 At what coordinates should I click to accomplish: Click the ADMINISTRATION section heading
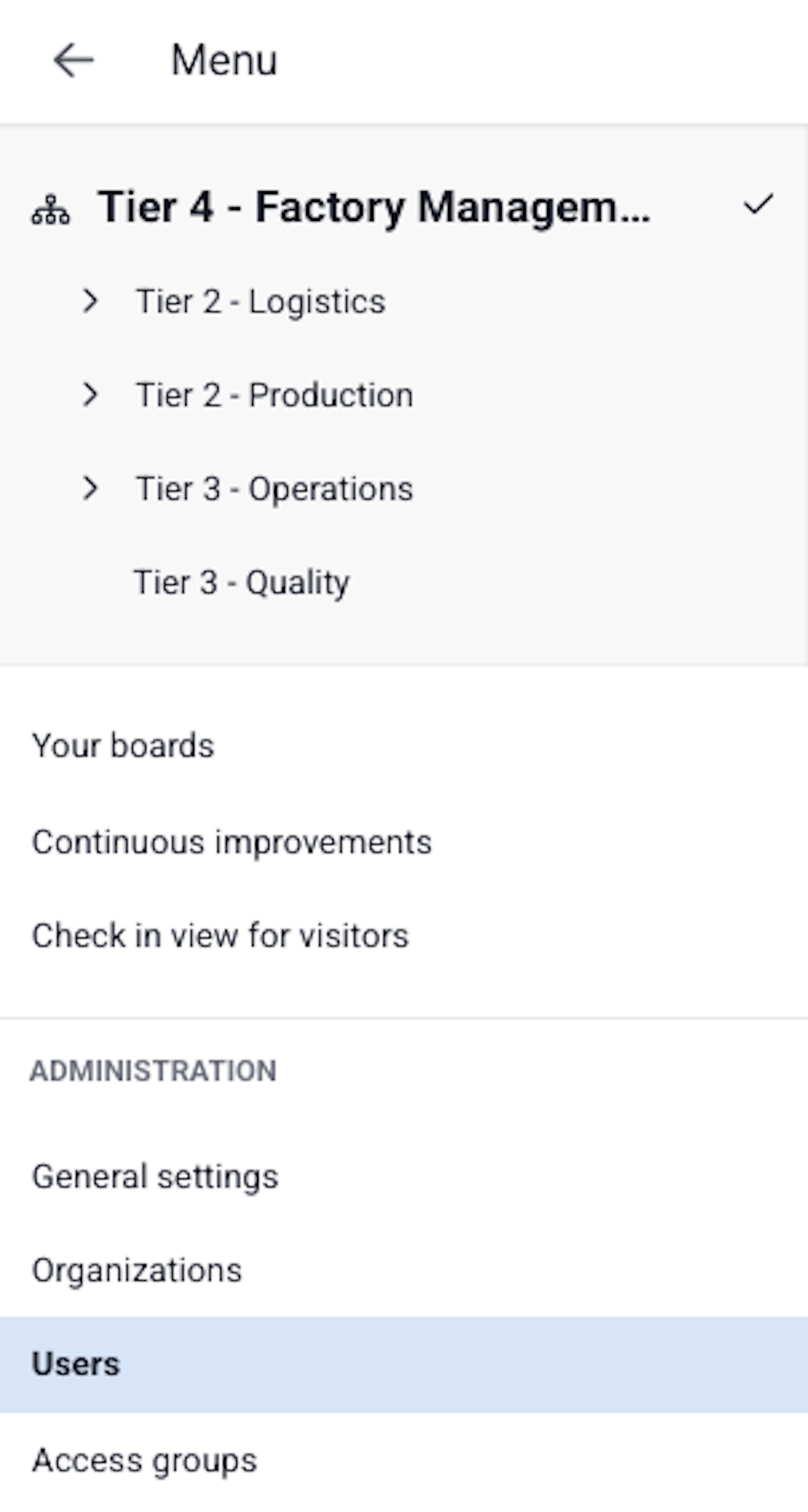153,1071
